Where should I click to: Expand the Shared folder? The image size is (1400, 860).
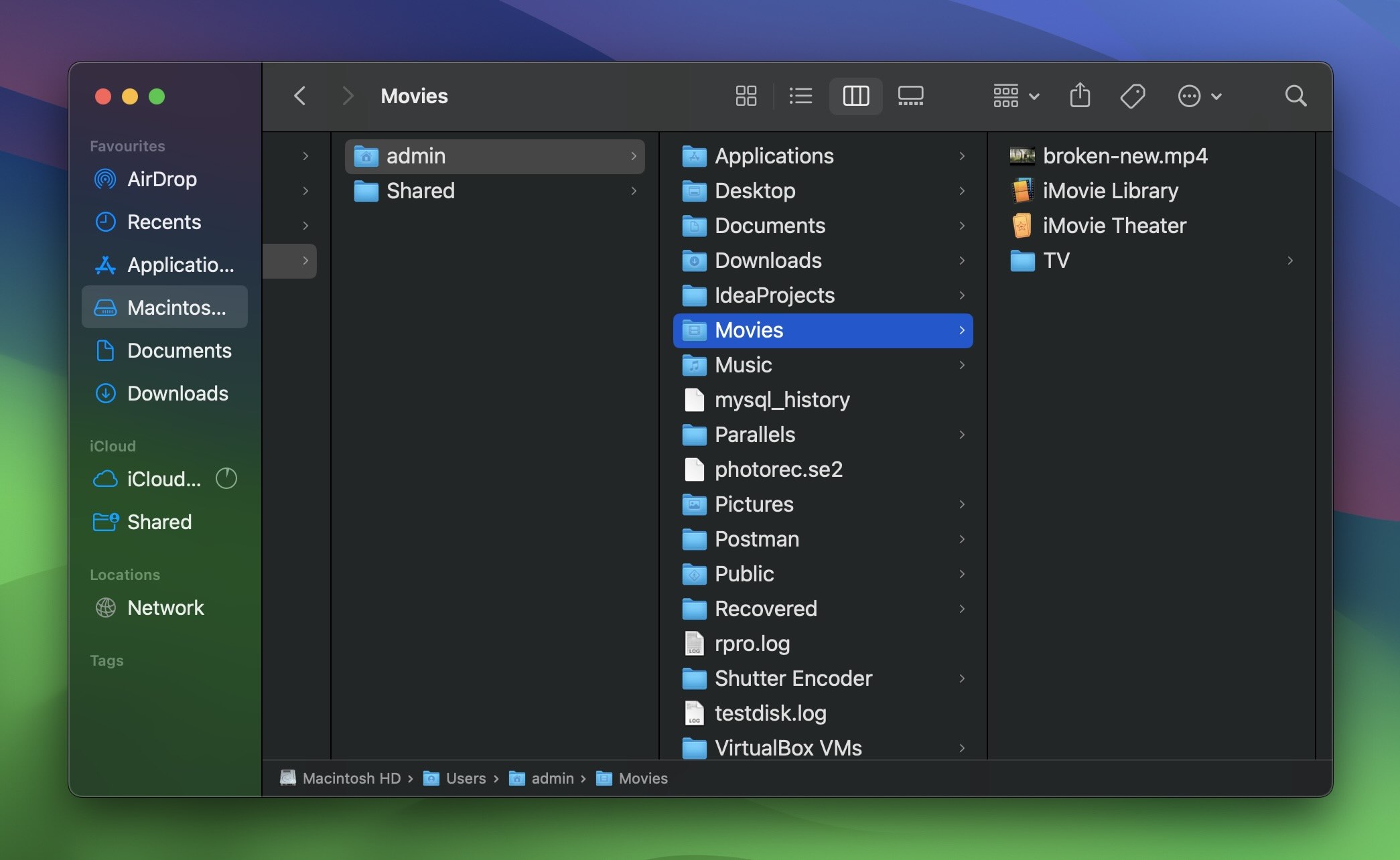coord(632,190)
